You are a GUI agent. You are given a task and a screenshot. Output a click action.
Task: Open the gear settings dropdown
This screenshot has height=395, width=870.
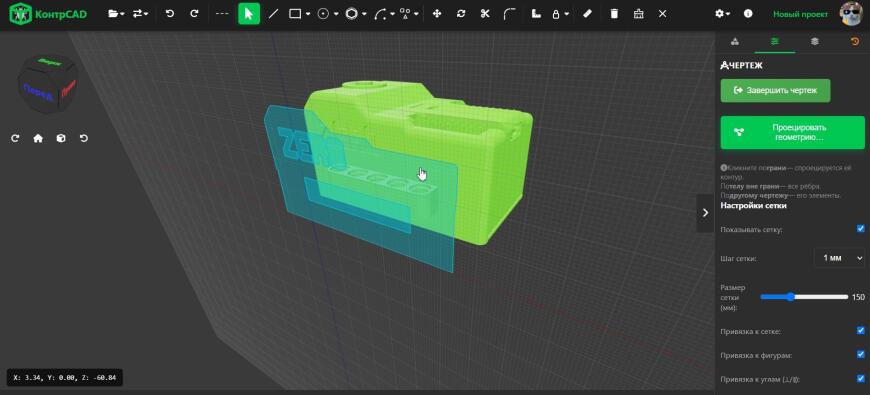pos(722,14)
